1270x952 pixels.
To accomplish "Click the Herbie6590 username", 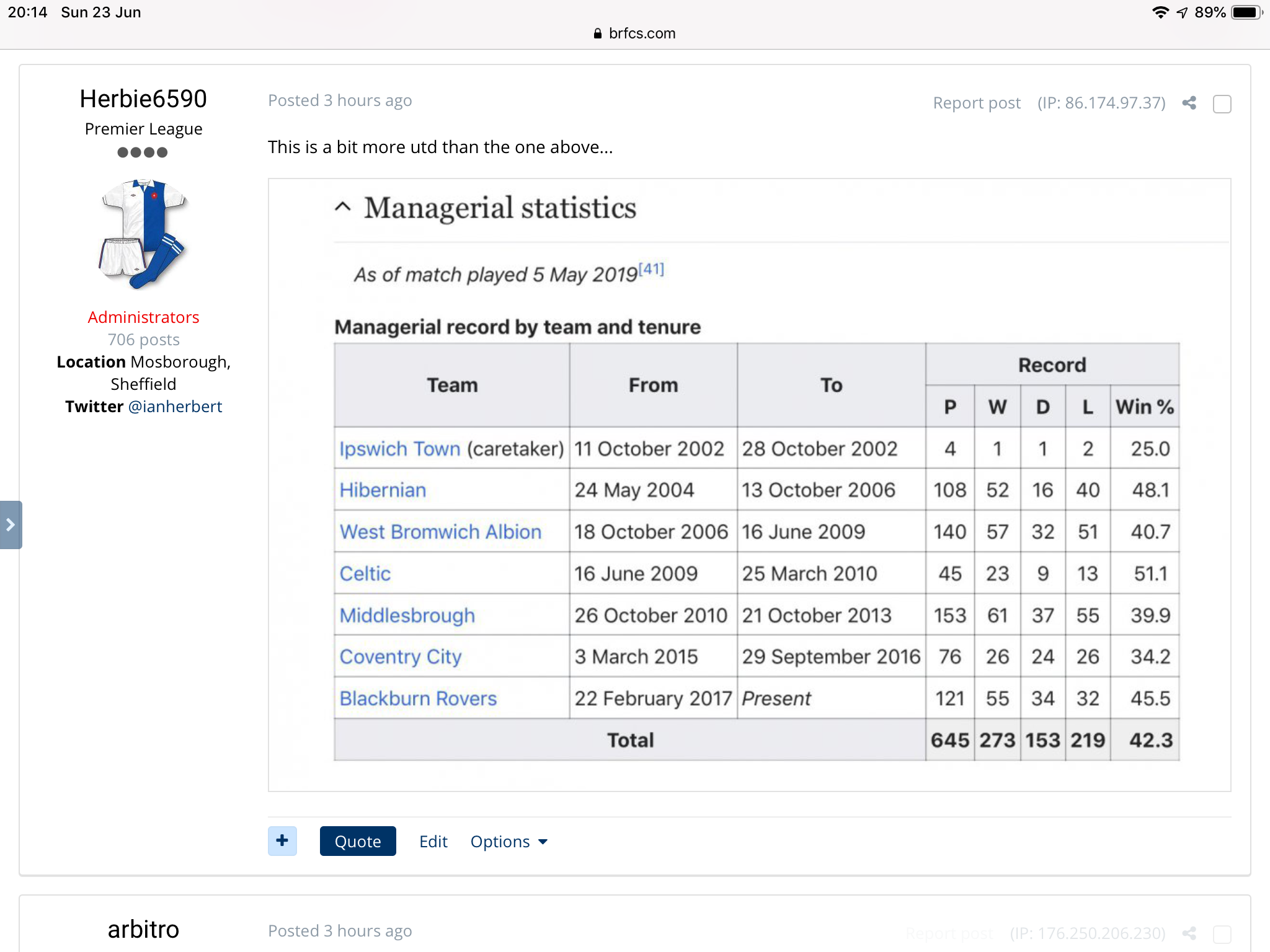I will 143,99.
